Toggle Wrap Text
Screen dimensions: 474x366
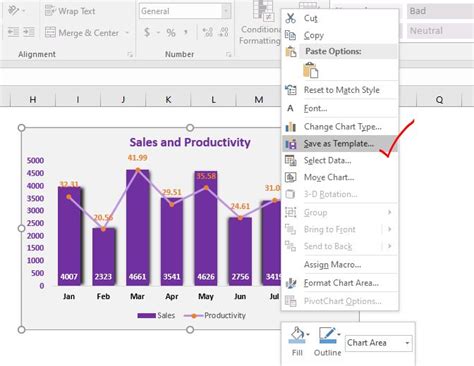(70, 11)
